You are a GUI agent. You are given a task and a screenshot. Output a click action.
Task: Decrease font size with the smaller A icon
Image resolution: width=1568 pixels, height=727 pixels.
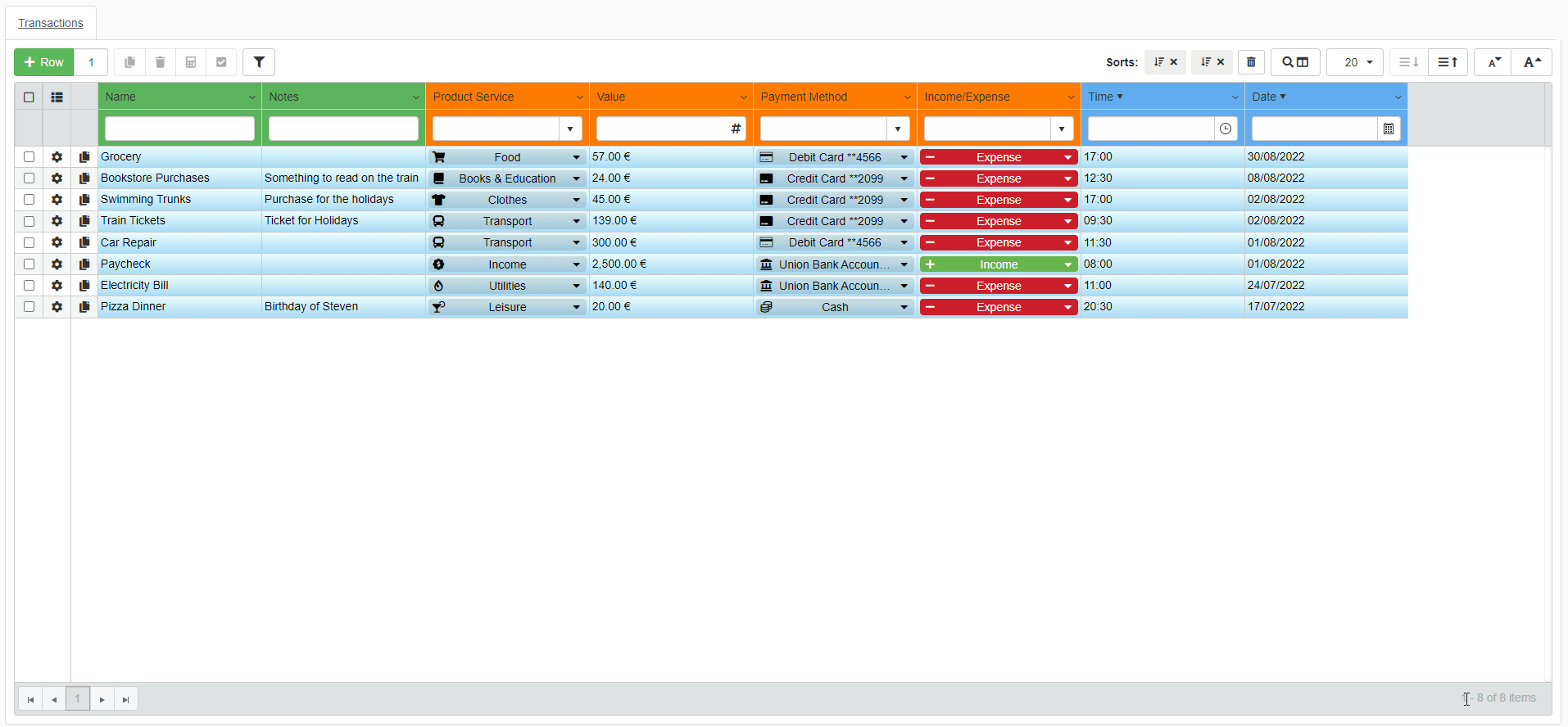[1493, 62]
